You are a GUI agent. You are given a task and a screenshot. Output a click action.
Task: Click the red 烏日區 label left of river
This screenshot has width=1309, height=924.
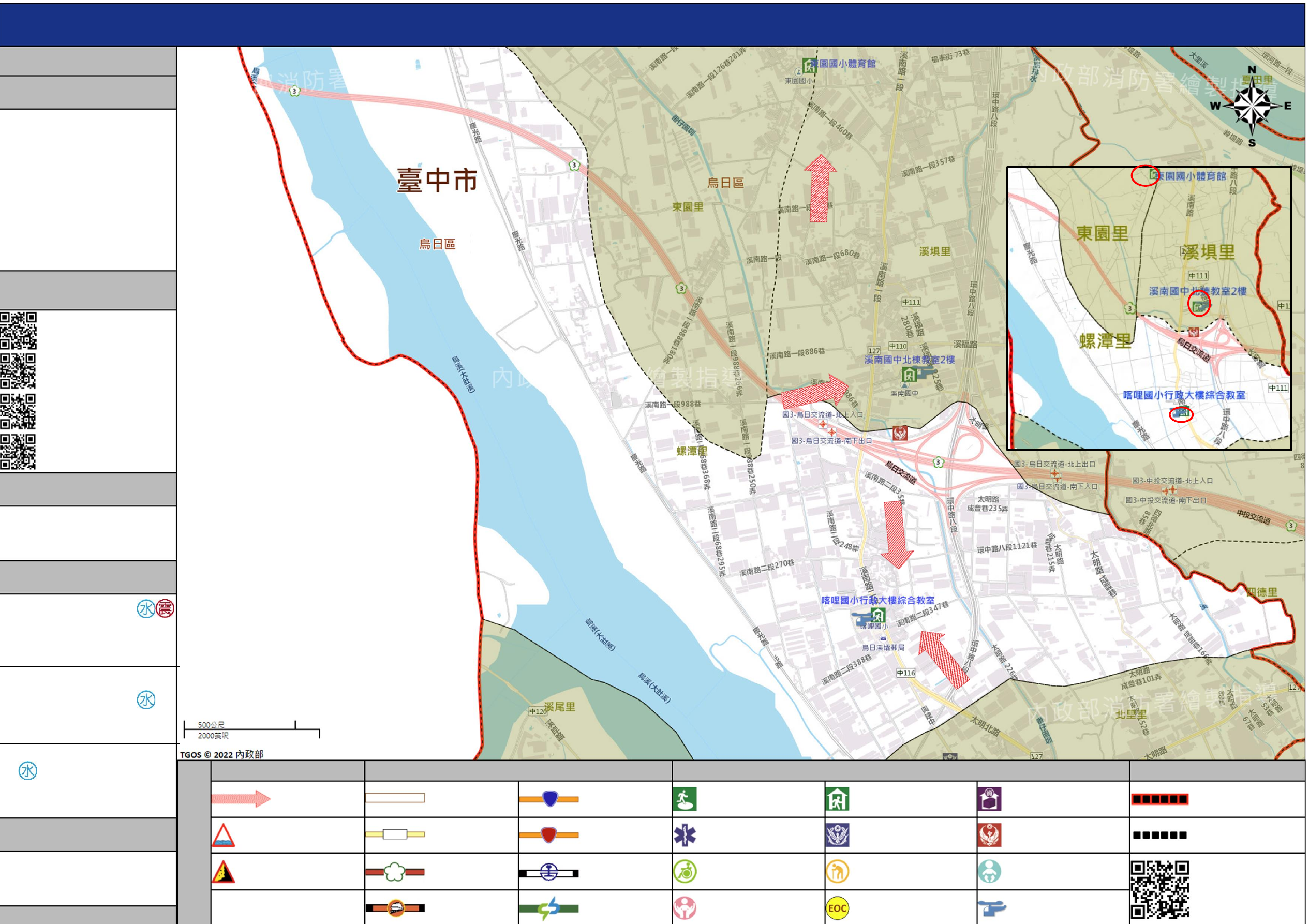coord(437,244)
